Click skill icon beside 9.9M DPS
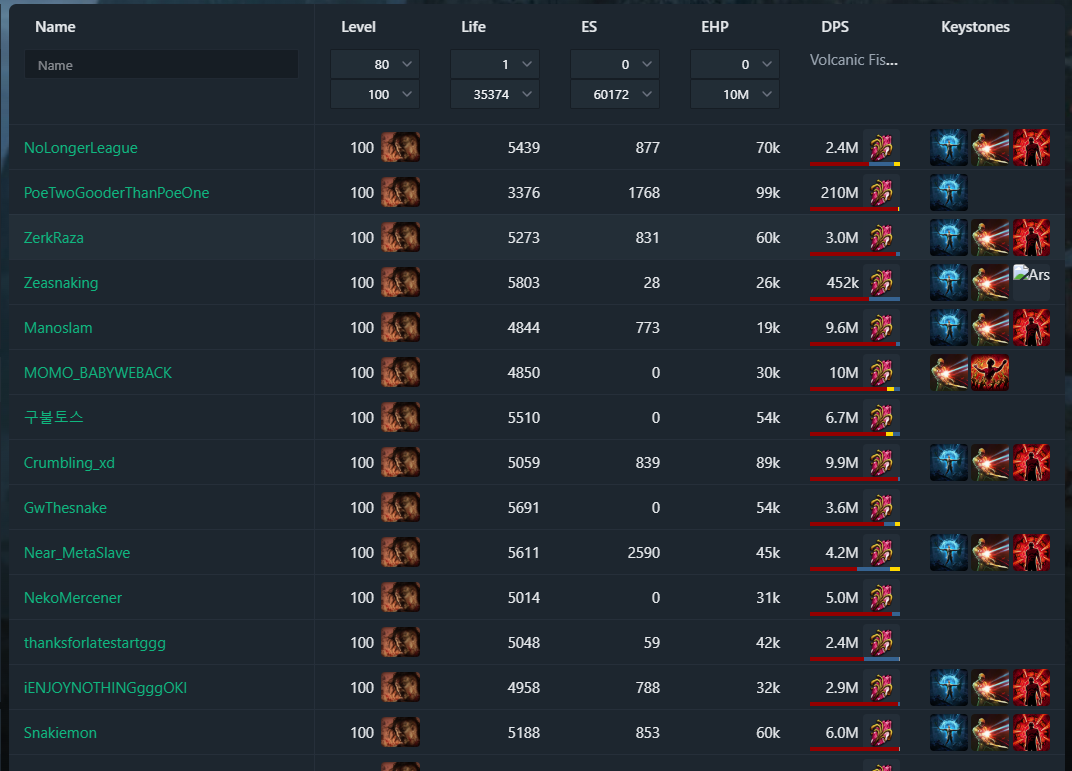 point(881,462)
